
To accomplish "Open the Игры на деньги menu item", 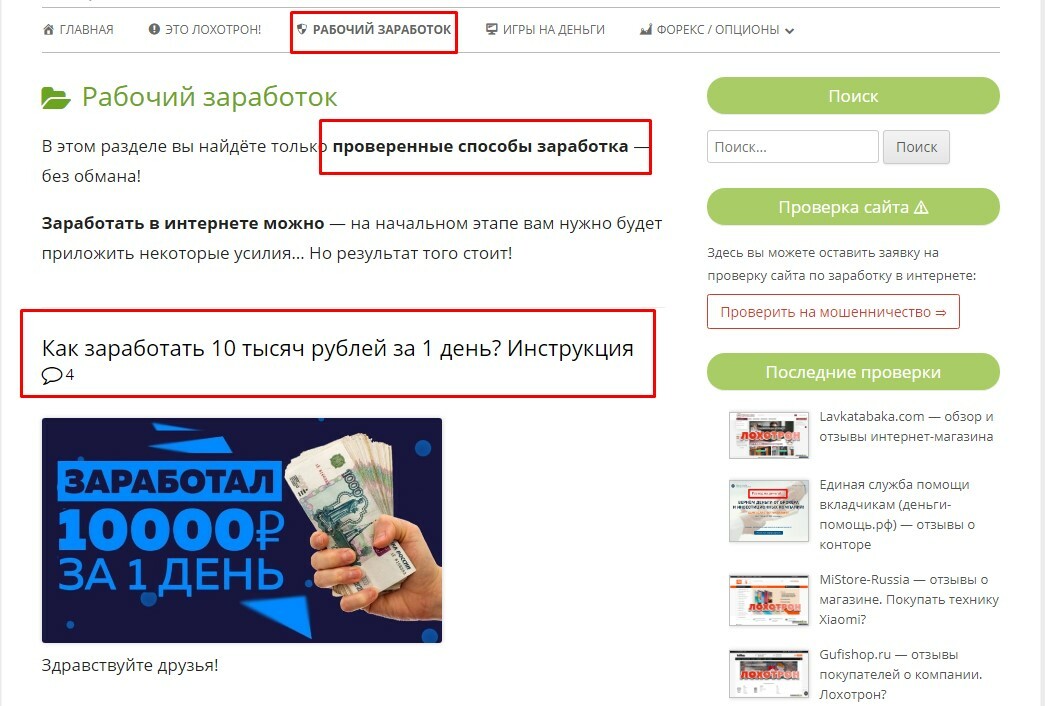I will pyautogui.click(x=545, y=29).
